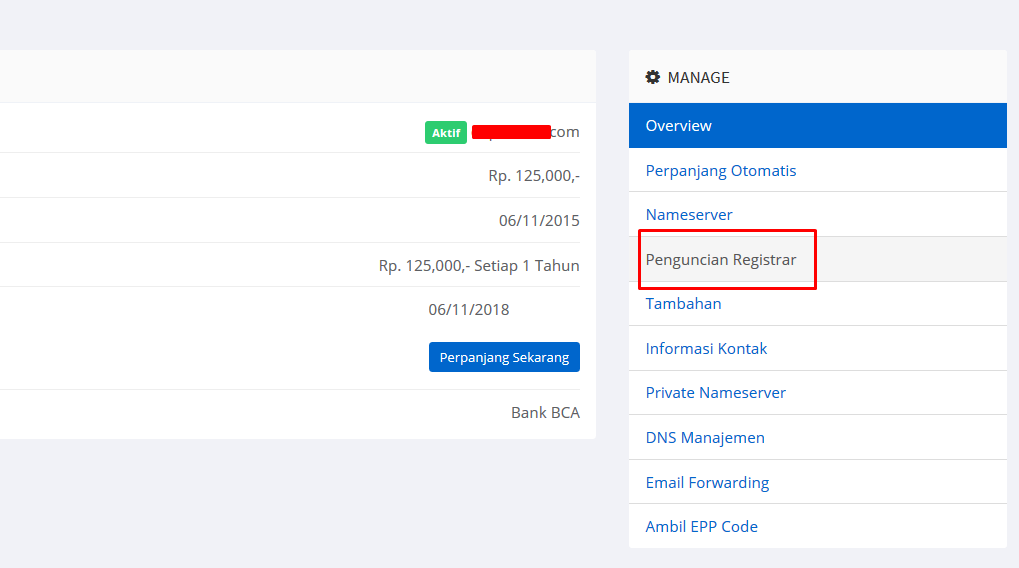Click the Bank BCA payment method text
The width and height of the screenshot is (1019, 568).
tap(545, 413)
